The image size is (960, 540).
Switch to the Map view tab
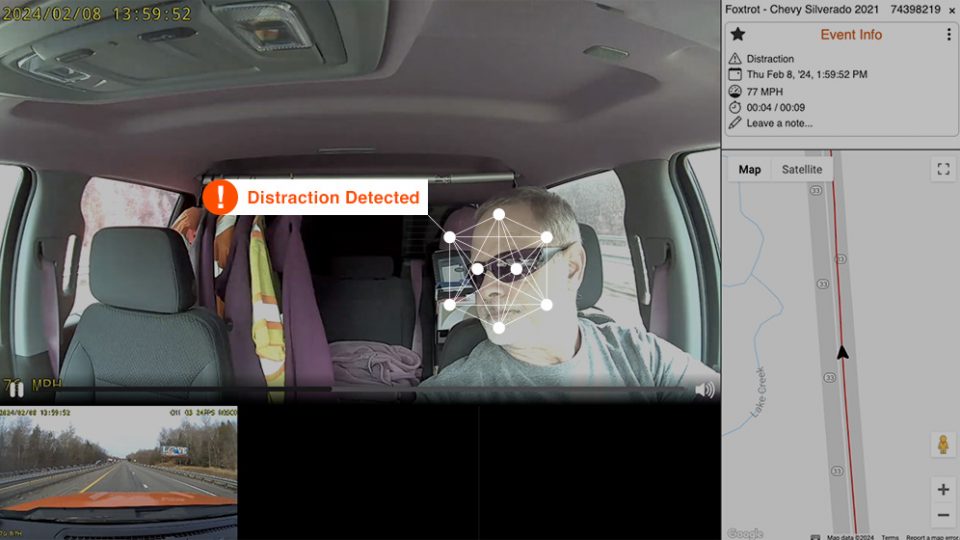(x=749, y=170)
